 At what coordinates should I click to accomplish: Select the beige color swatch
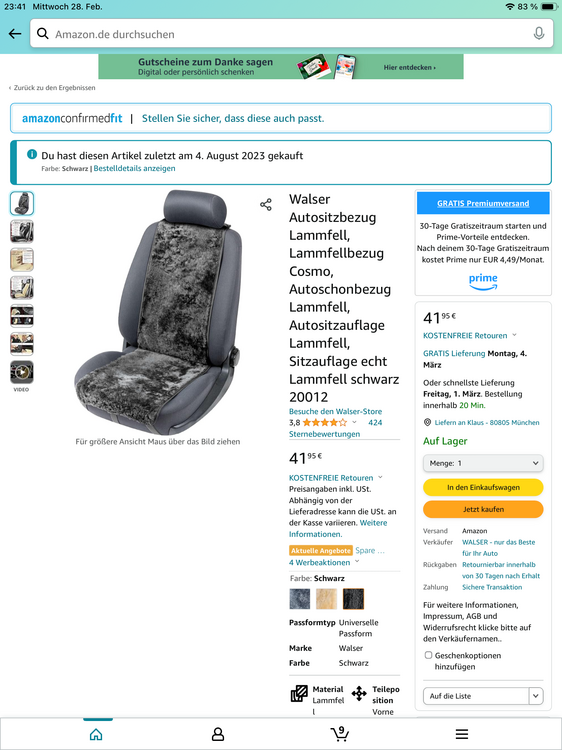click(326, 599)
